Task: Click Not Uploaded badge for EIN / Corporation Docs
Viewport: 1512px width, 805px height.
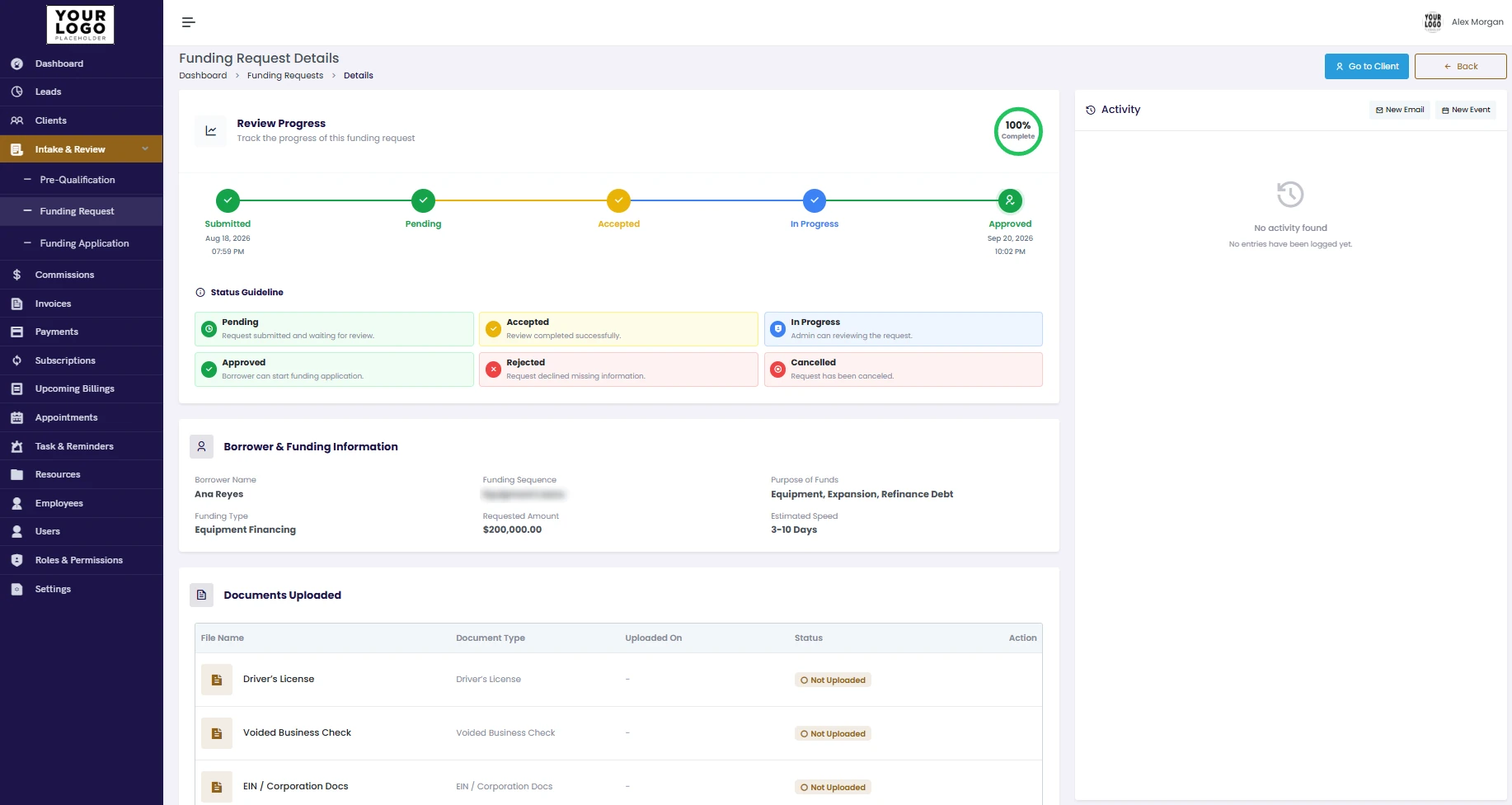Action: point(833,788)
